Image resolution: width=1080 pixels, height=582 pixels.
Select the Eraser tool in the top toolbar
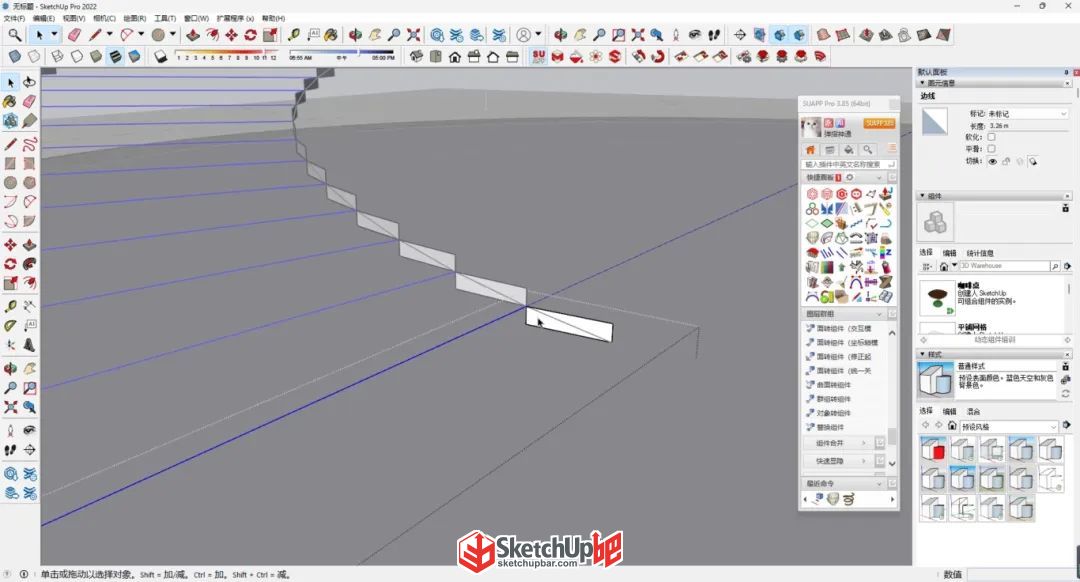[74, 34]
